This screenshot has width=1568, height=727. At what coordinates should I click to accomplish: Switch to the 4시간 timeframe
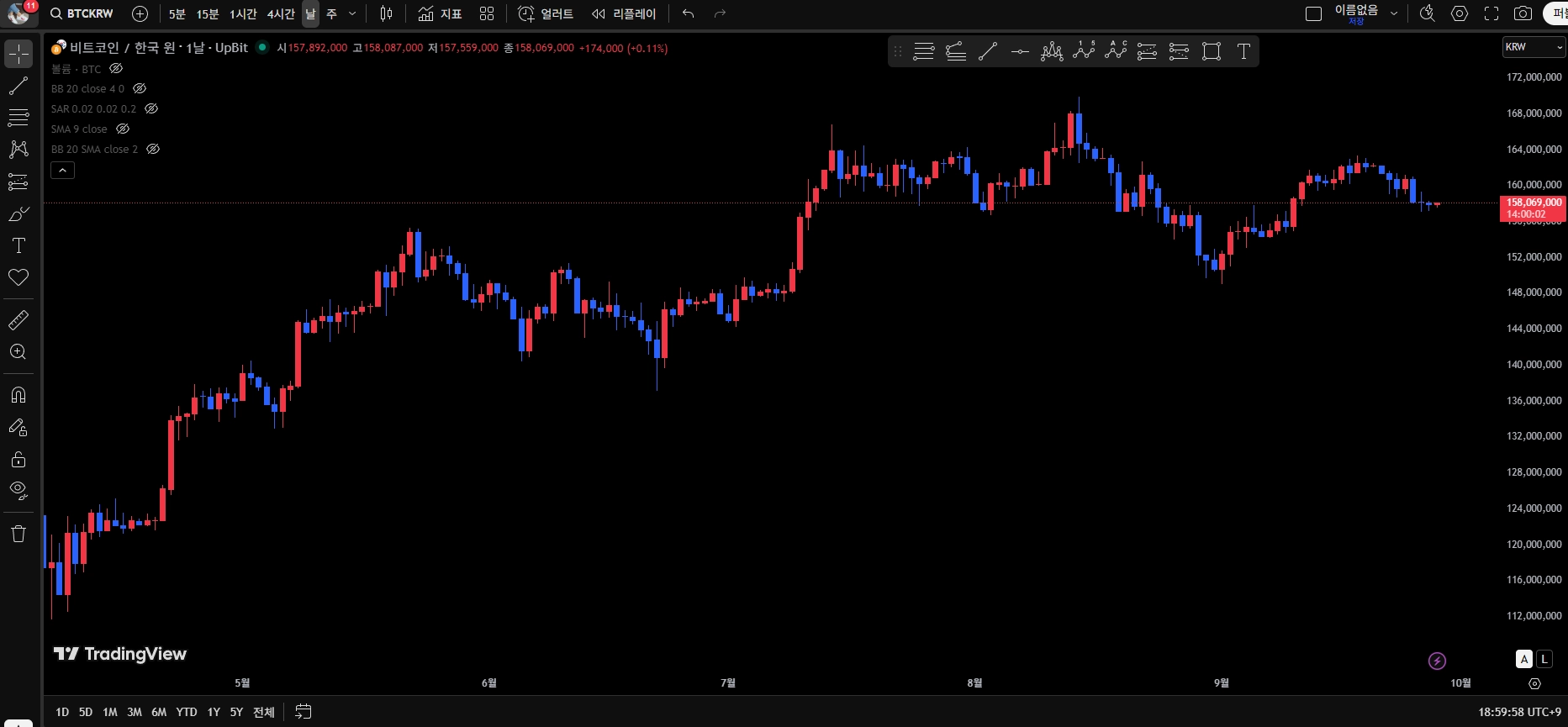[281, 13]
